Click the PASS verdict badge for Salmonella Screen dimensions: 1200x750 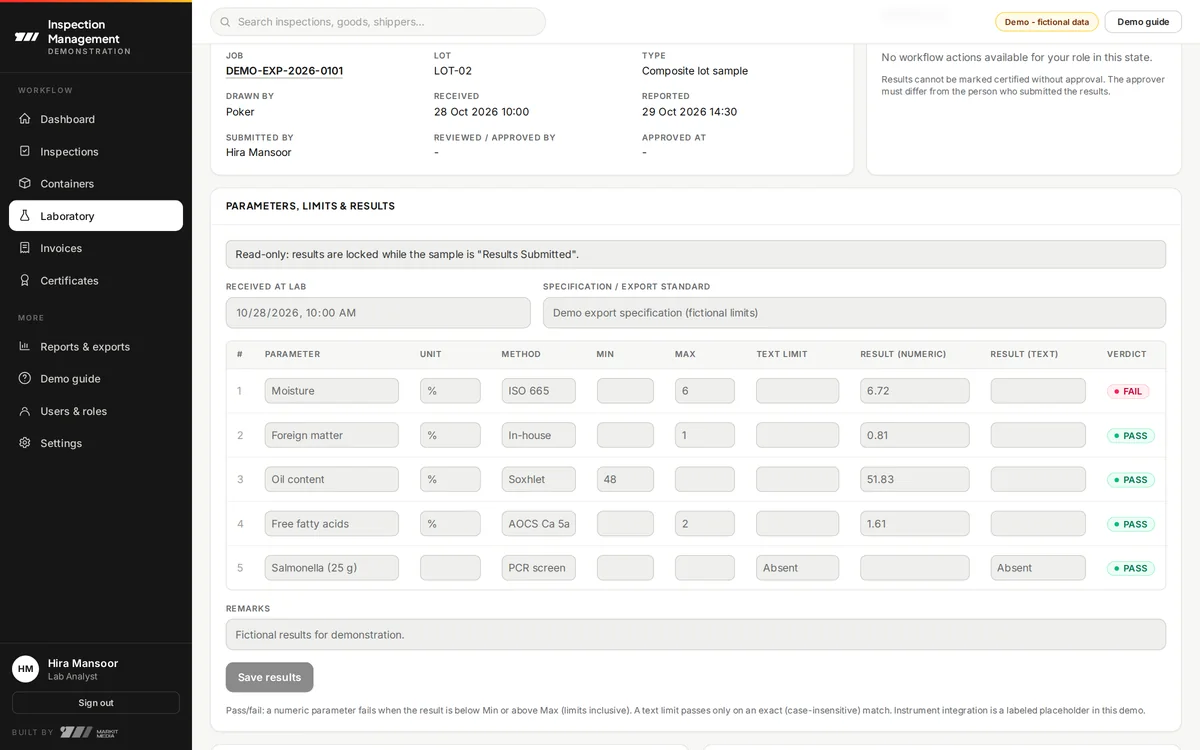[1131, 568]
